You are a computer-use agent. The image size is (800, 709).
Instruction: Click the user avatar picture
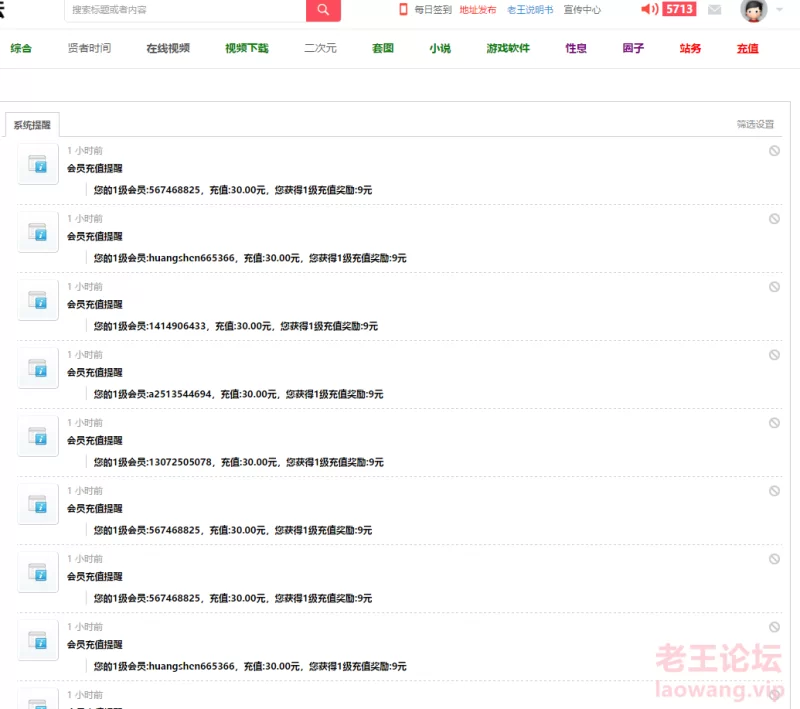click(754, 10)
